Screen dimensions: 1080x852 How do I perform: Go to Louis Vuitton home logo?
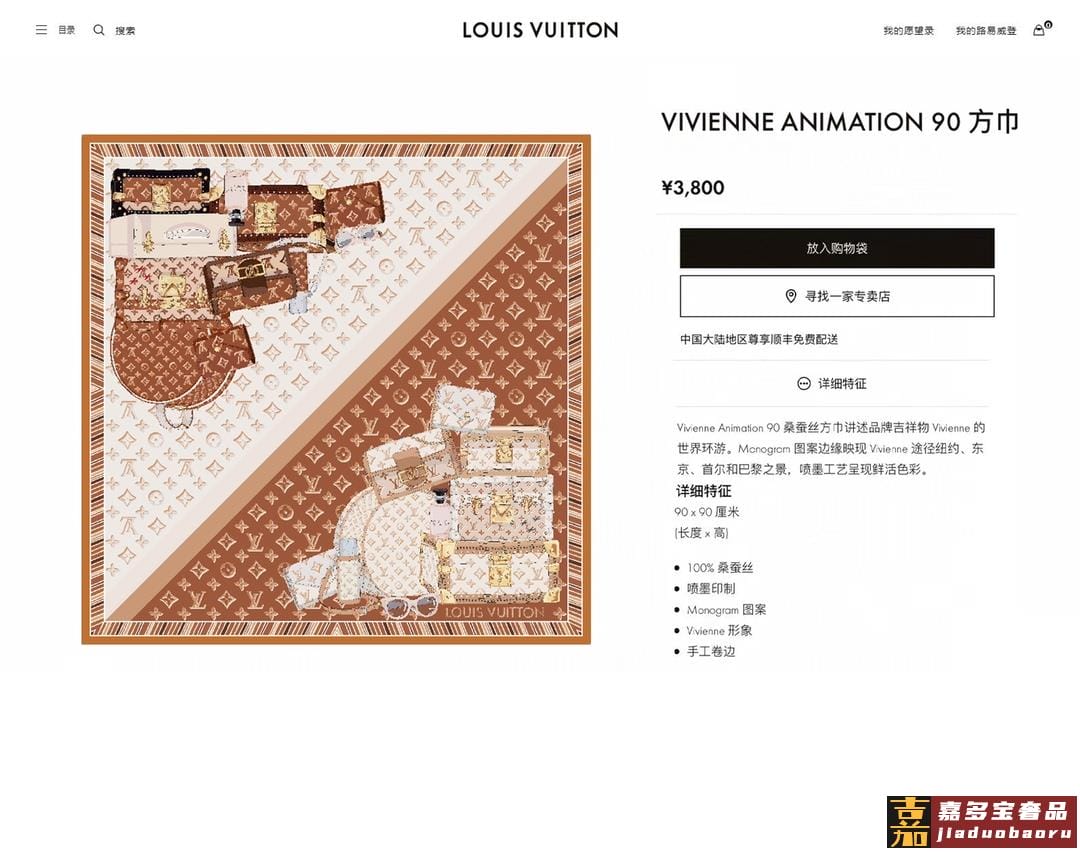[540, 30]
